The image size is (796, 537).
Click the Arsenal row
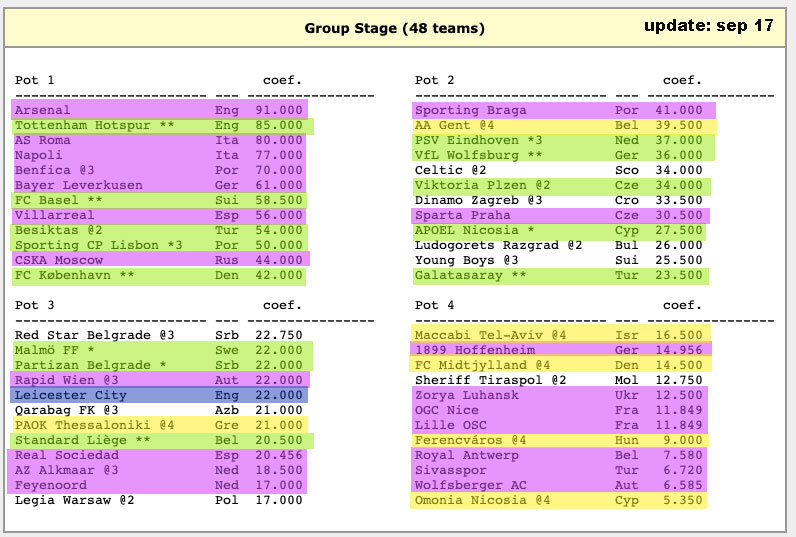tap(159, 110)
